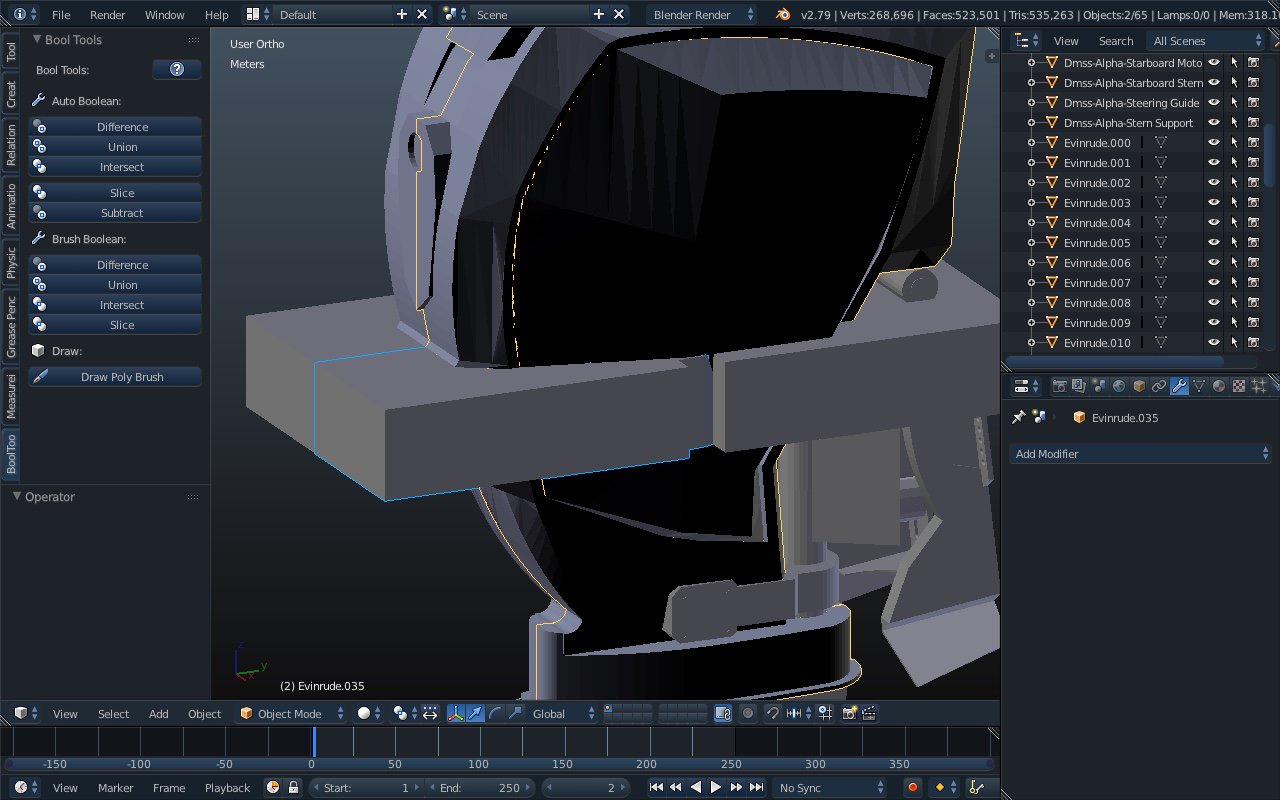The width and height of the screenshot is (1280, 800).
Task: Expand Evinrude.002 tree row plus icon
Action: (1031, 182)
